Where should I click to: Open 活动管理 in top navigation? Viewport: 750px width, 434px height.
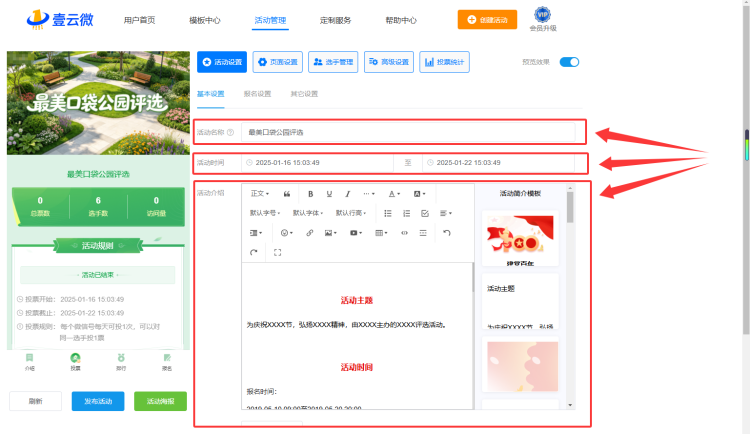(x=270, y=21)
